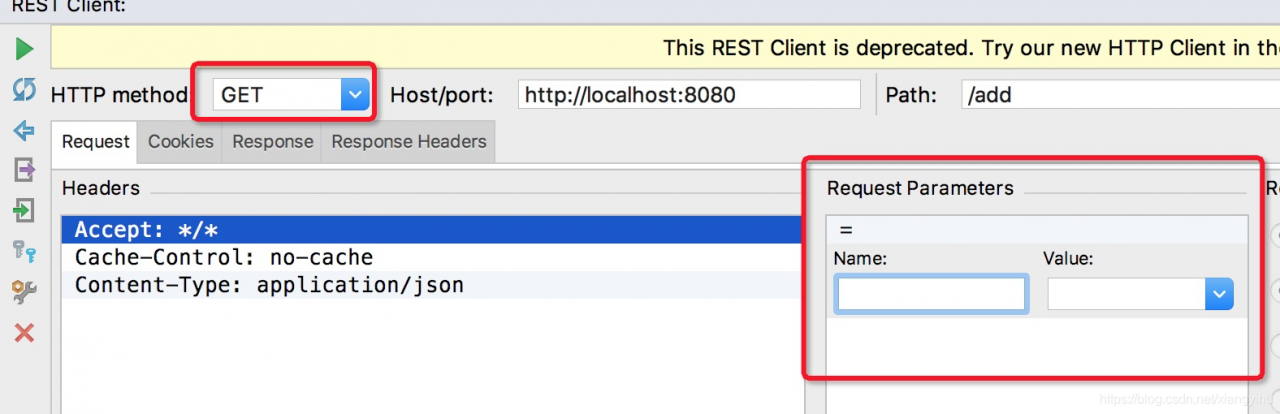
Task: Select the Content-Type: application/json header
Action: pos(432,285)
